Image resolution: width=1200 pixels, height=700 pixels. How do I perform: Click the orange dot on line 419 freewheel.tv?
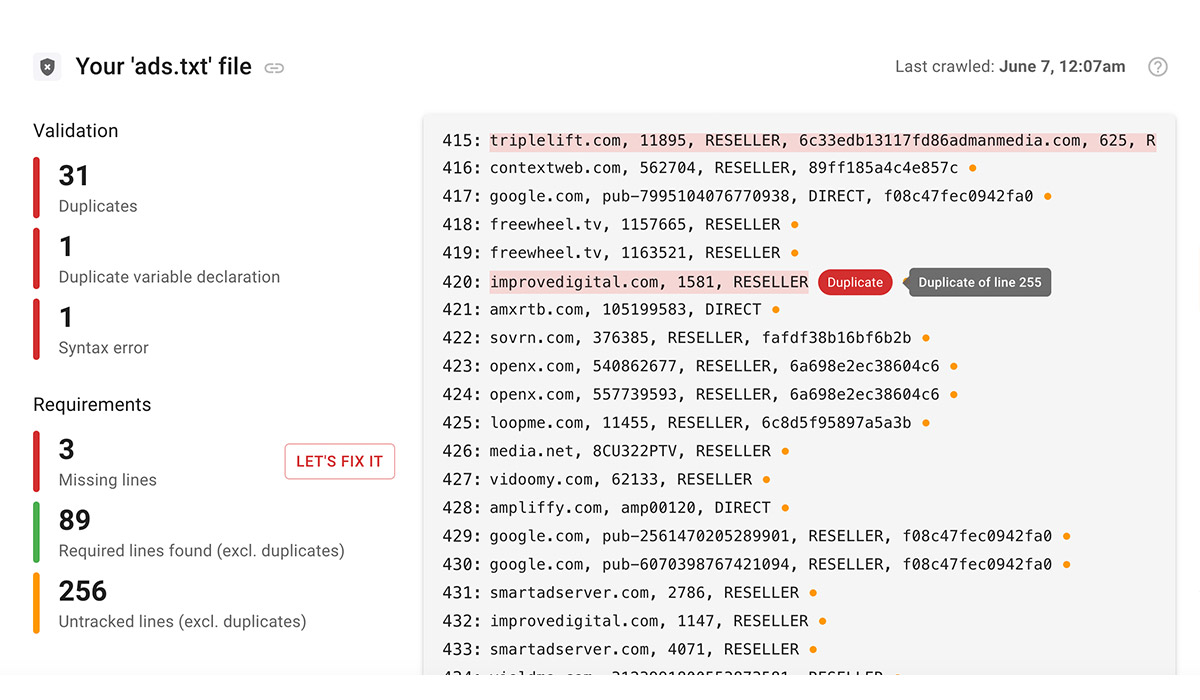pyautogui.click(x=795, y=253)
